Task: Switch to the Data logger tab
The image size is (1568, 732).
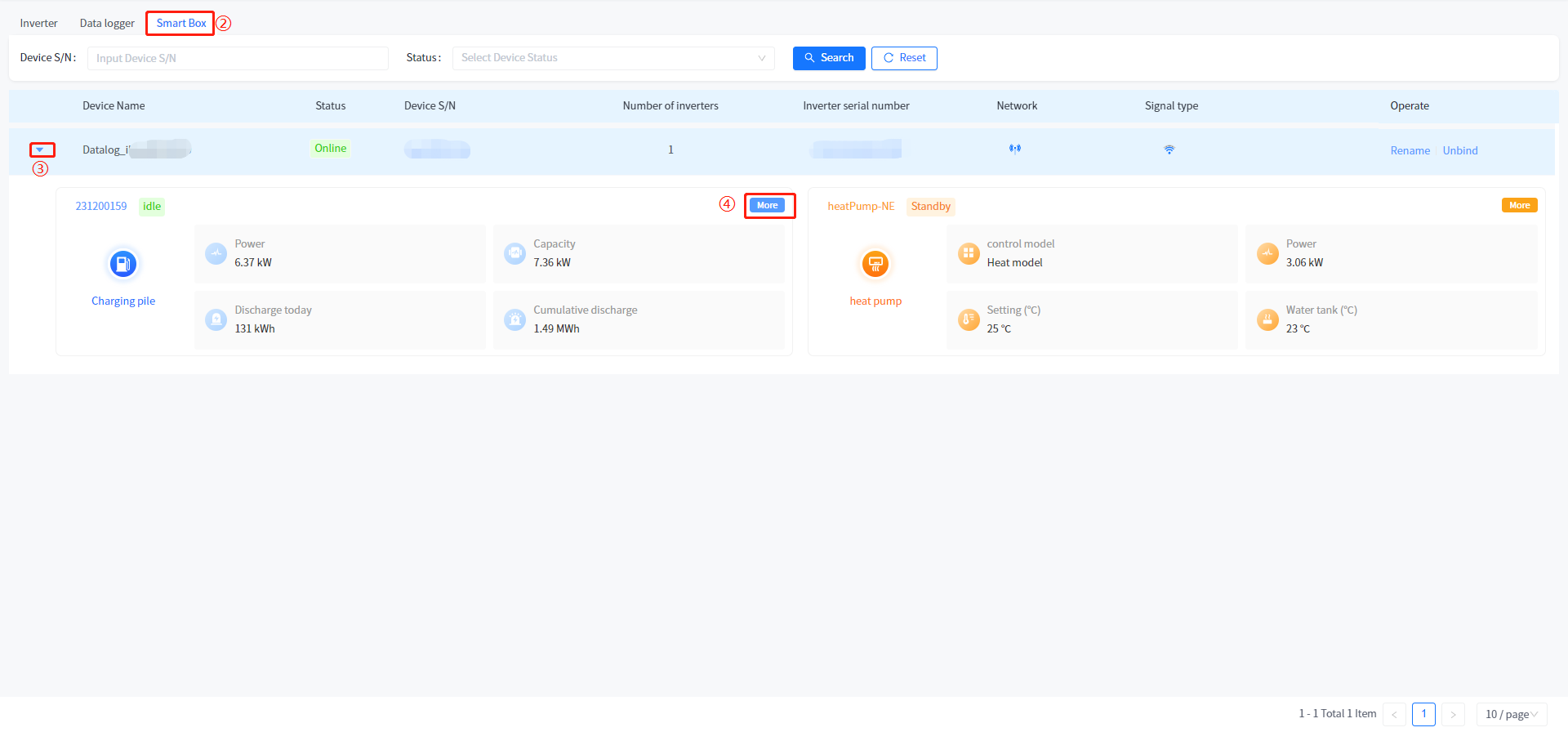Action: point(107,23)
